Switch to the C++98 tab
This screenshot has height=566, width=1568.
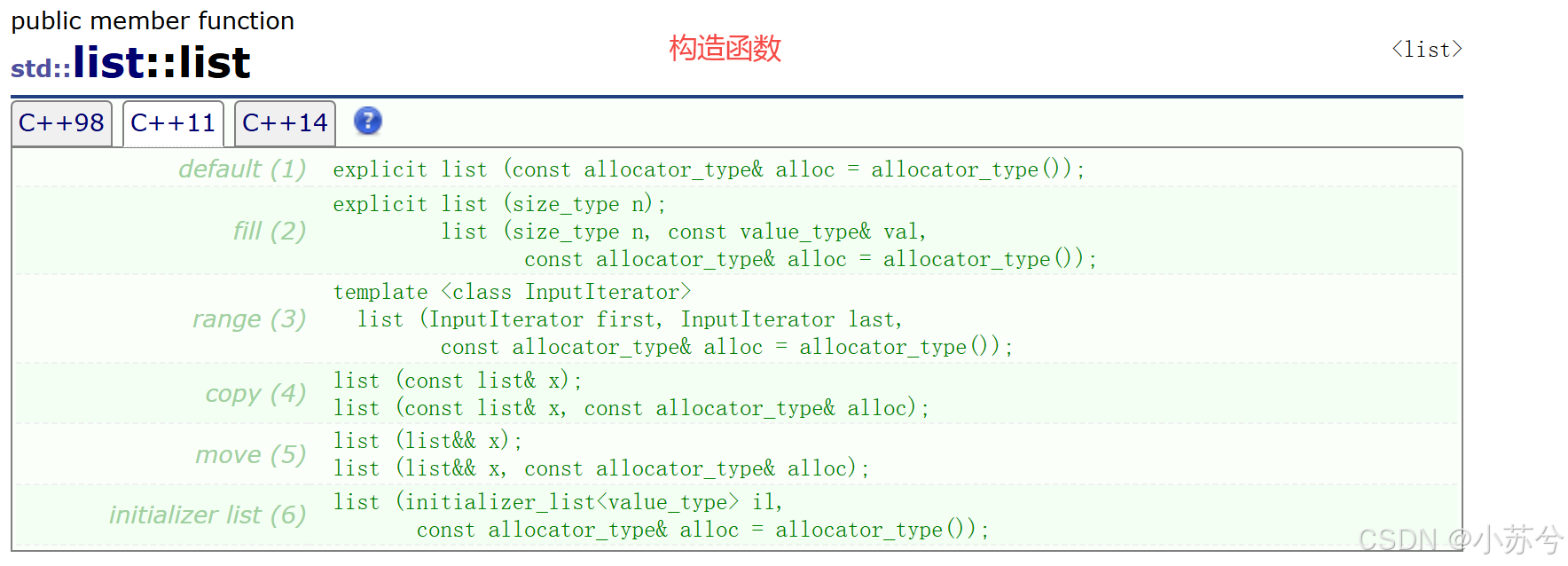pyautogui.click(x=60, y=122)
